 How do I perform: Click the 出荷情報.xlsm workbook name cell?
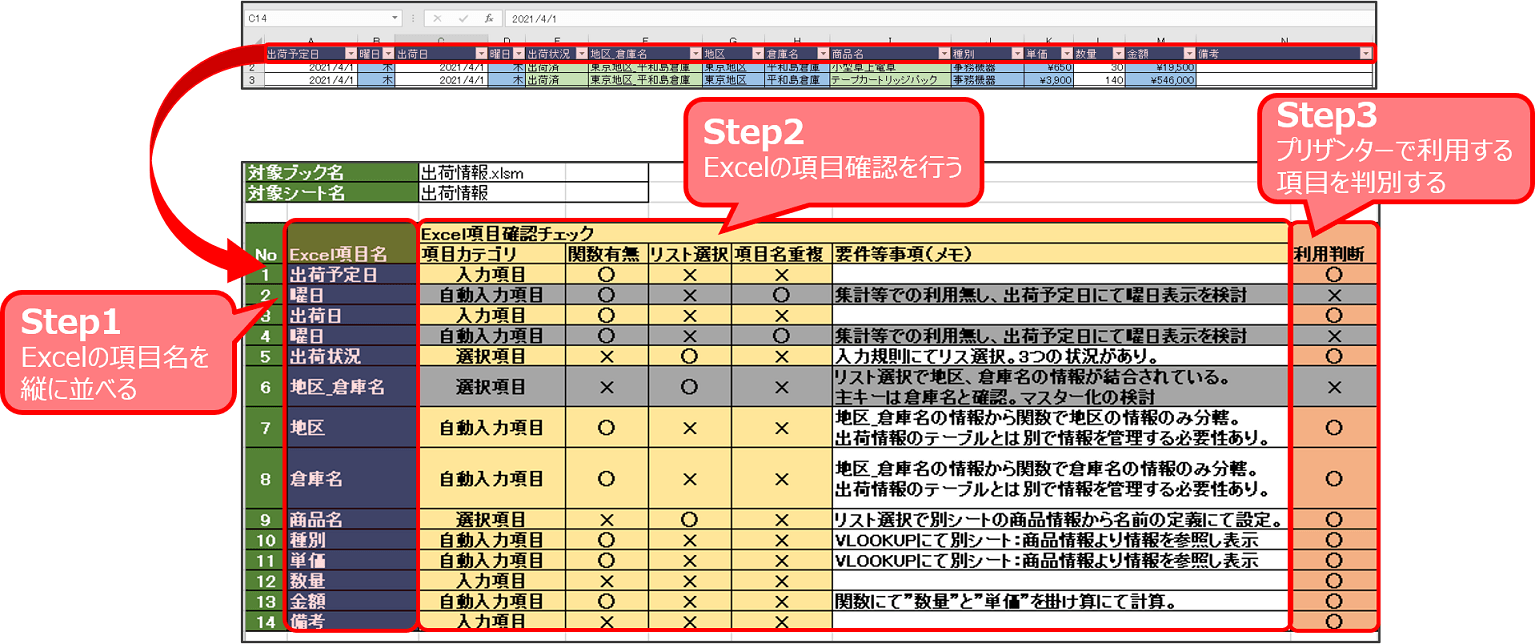point(491,172)
